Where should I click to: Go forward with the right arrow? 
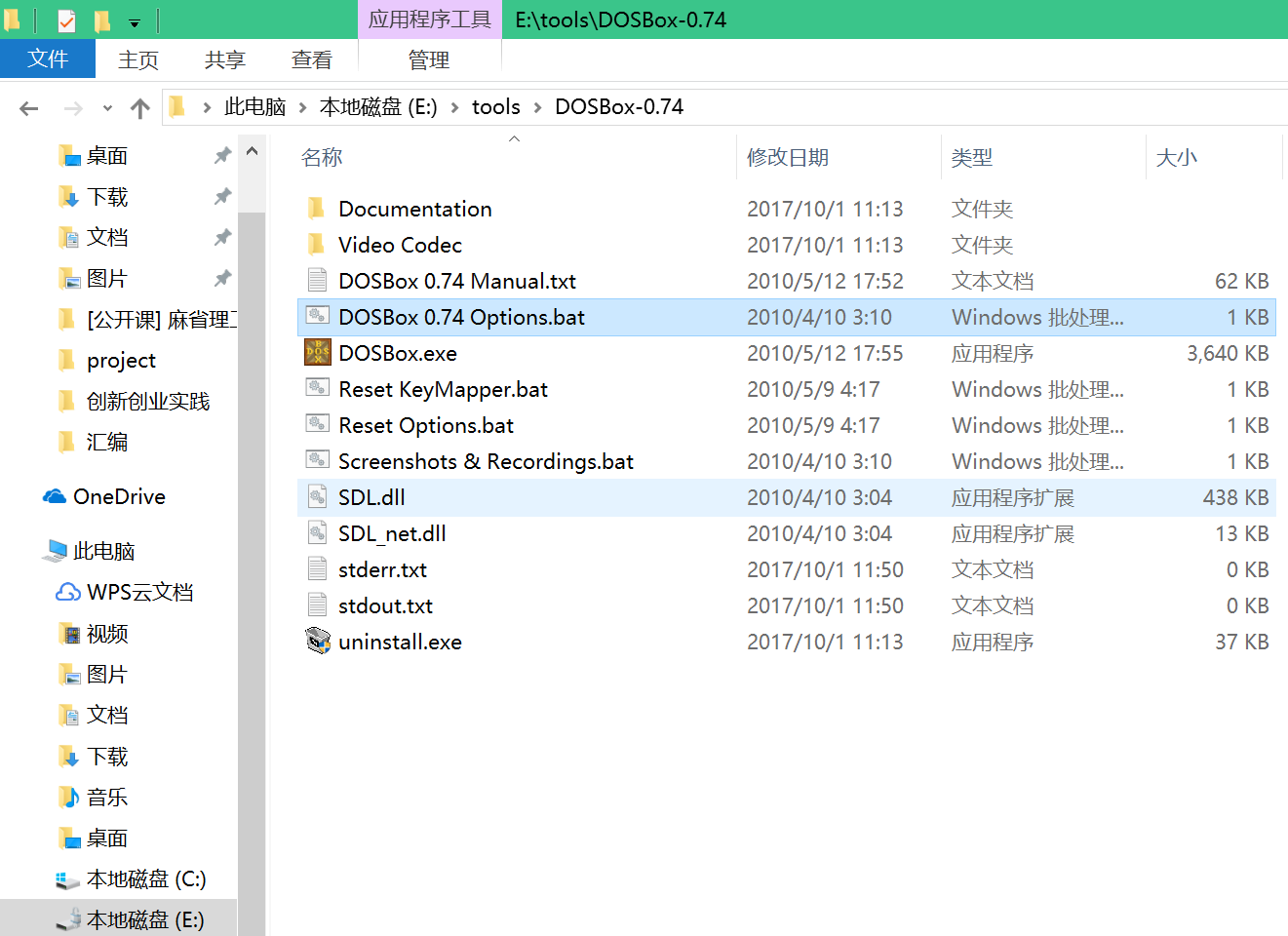(72, 108)
